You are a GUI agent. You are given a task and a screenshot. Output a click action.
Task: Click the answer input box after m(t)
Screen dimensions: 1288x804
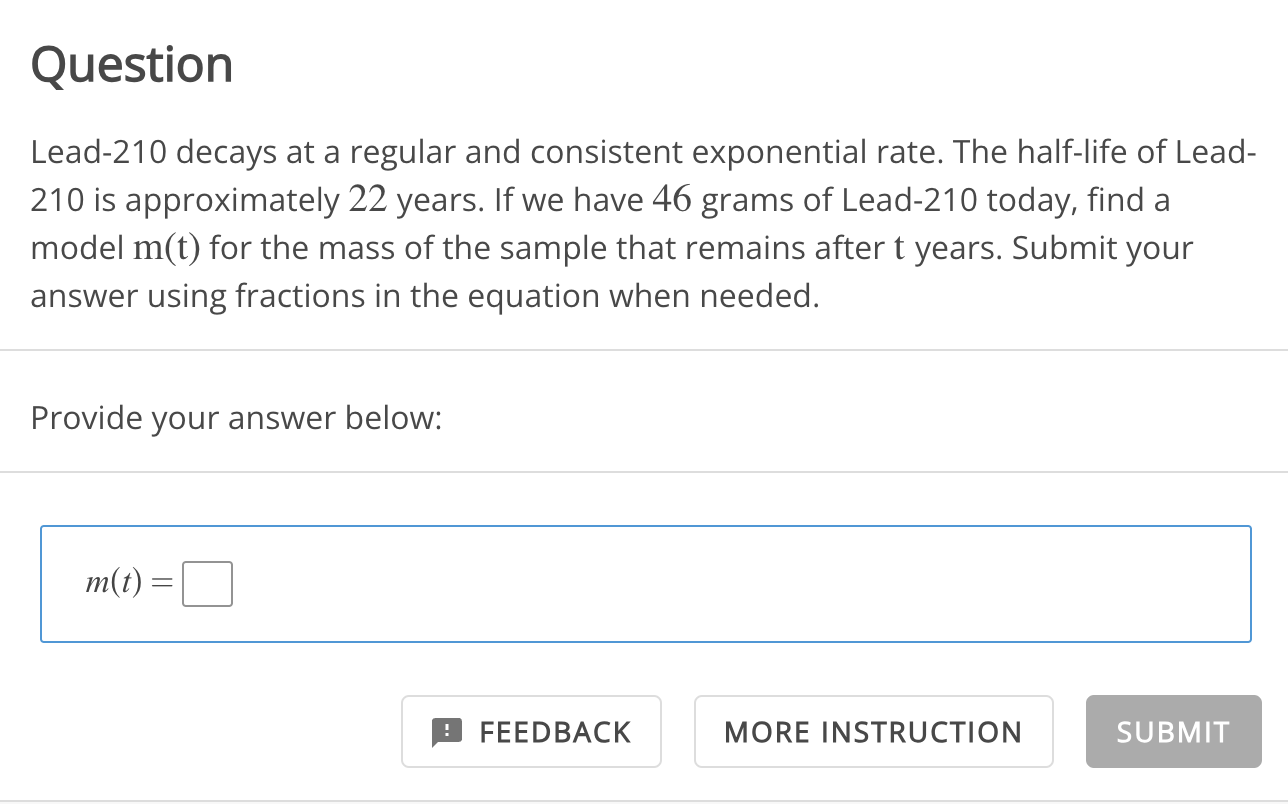tap(207, 583)
